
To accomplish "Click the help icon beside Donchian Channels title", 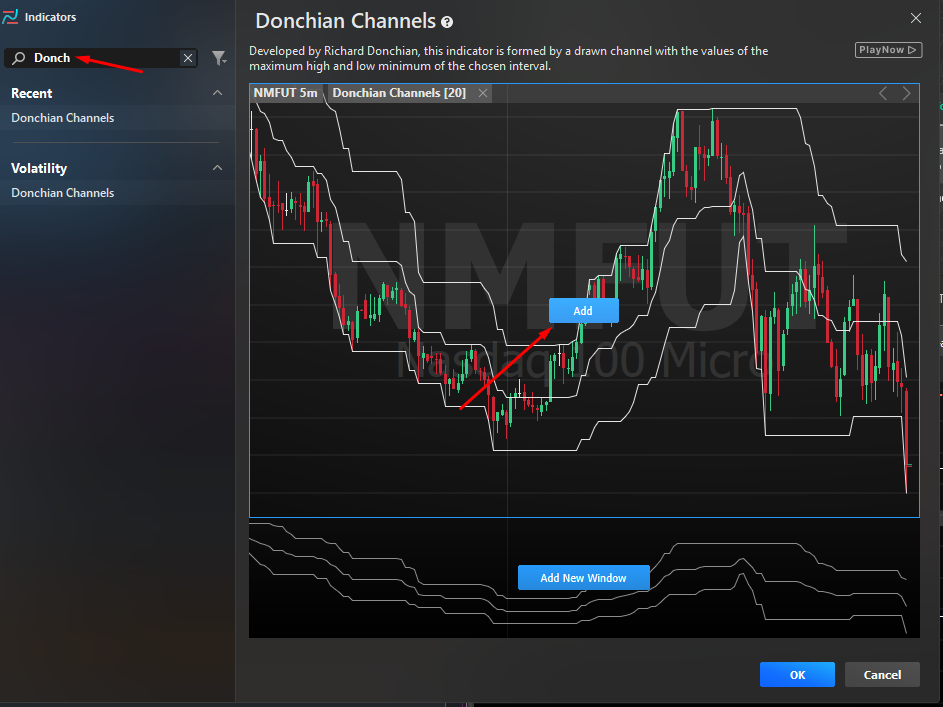I will [447, 21].
